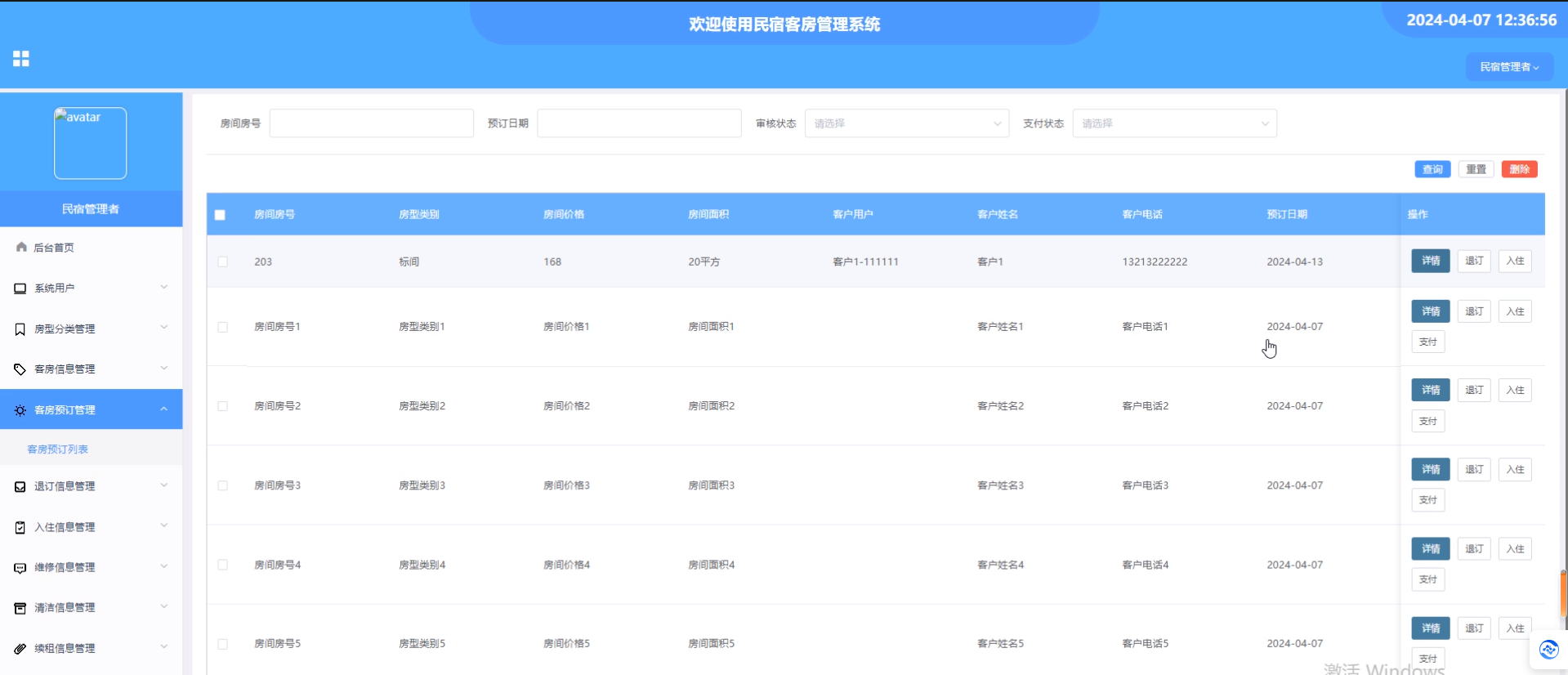1568x675 pixels.
Task: Check the checkbox for 房间房号5 row
Action: 222,644
